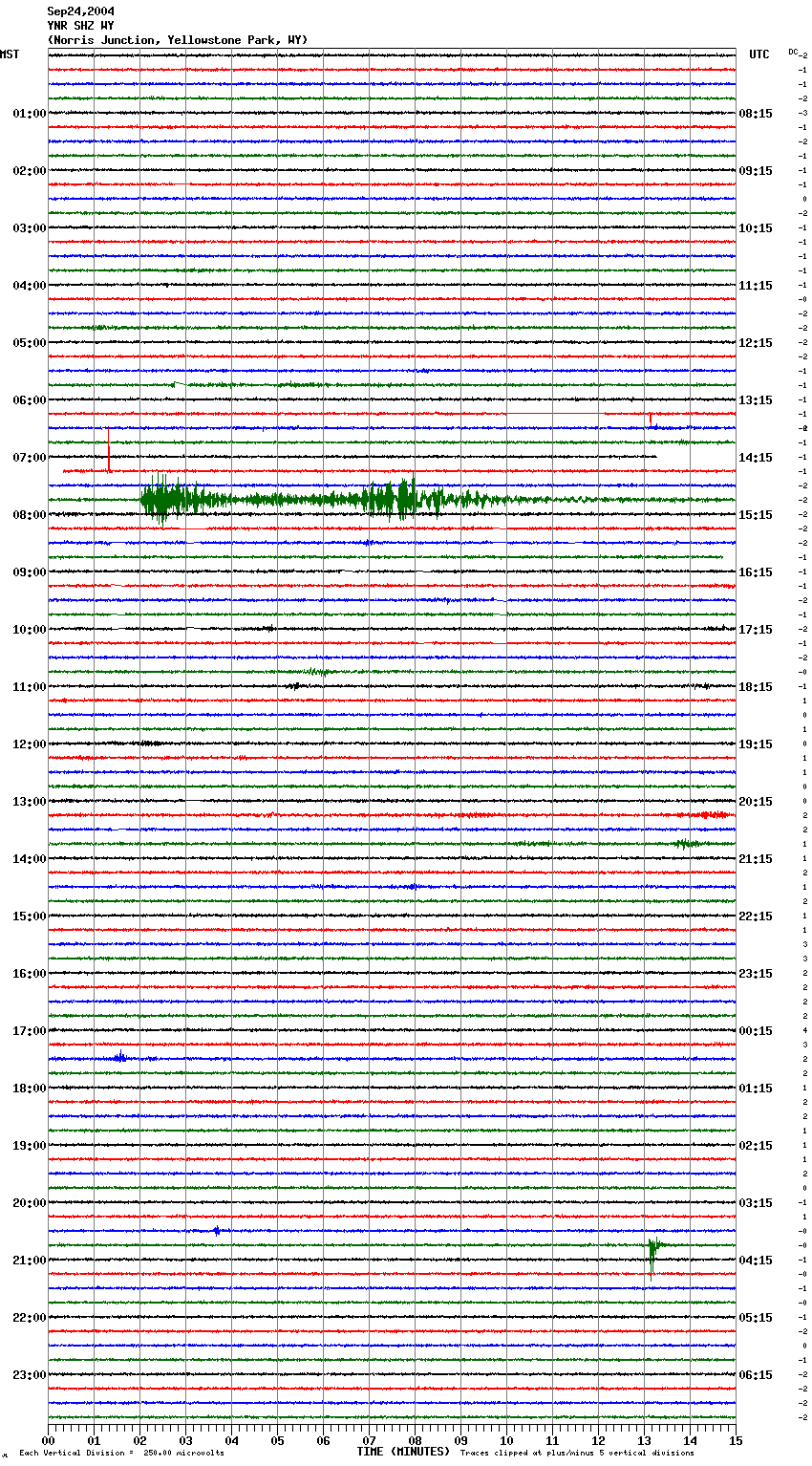This screenshot has height=1466, width=812.
Task: Select the 06:00 MST time label
Action: 30,400
